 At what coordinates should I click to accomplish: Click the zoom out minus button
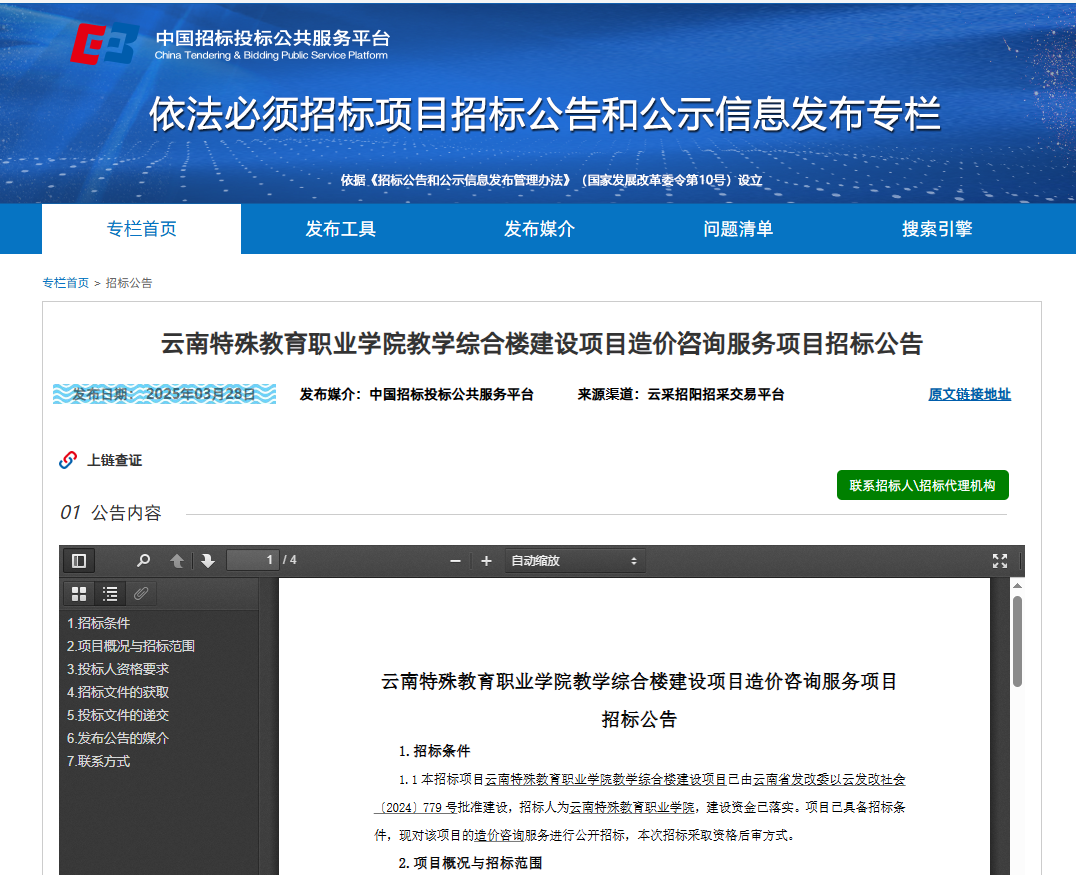(456, 561)
